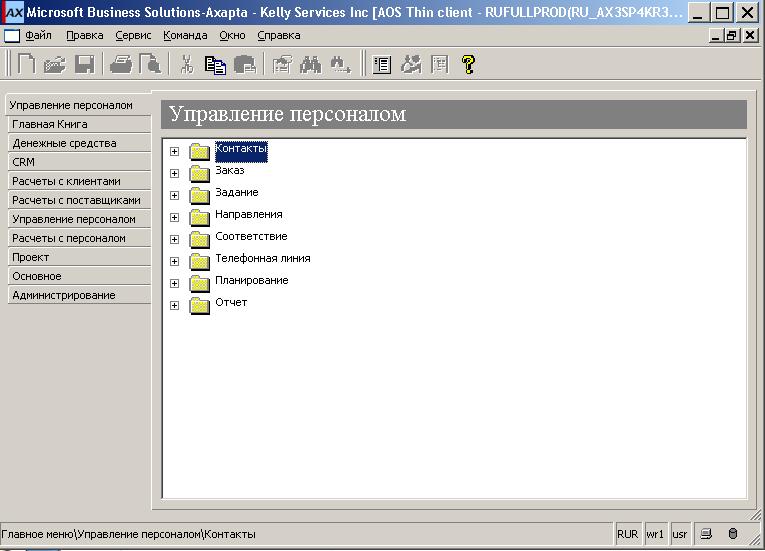Open the Проект module
Viewport: 765px width, 551px height.
[x=79, y=258]
